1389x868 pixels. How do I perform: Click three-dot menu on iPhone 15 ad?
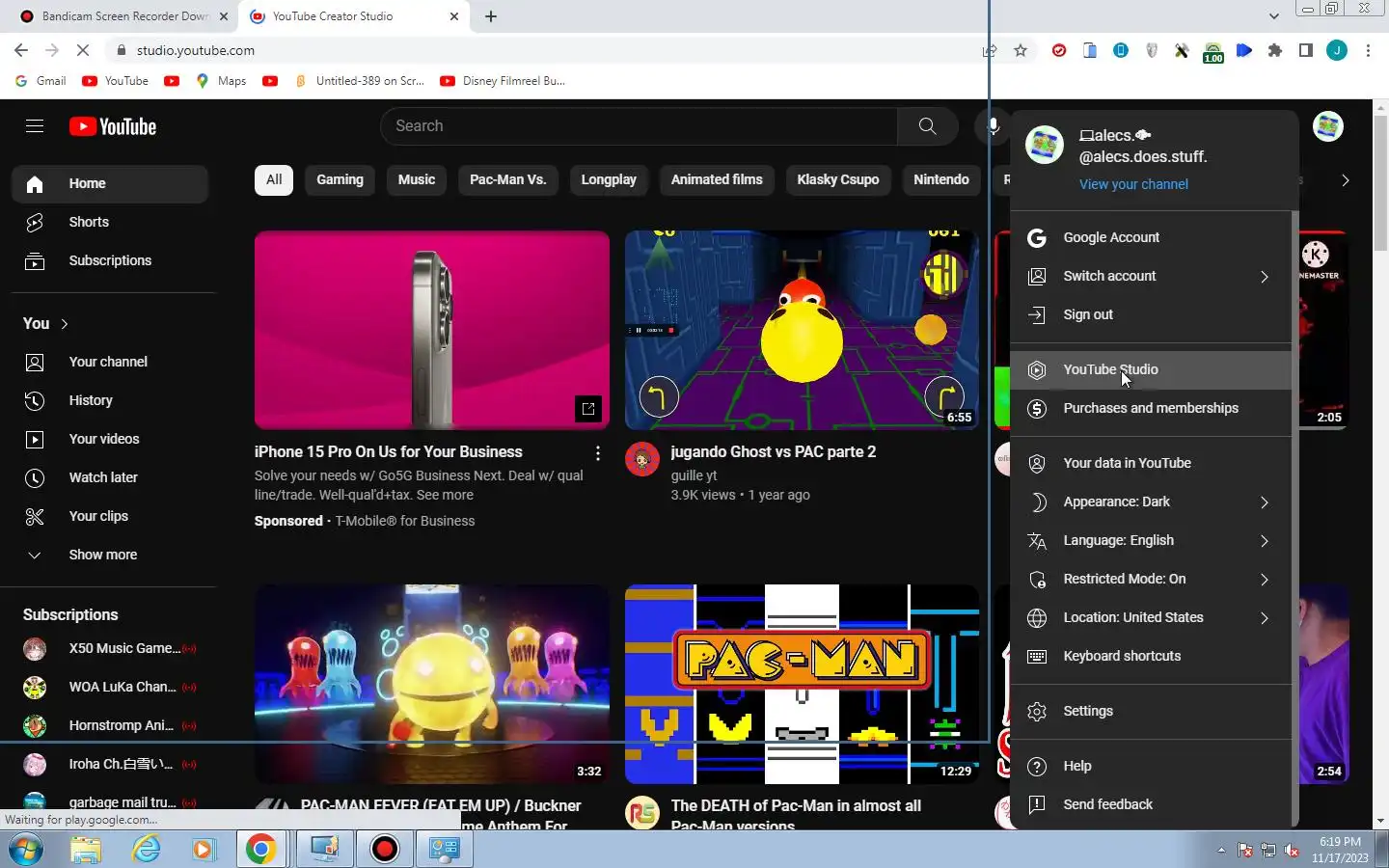click(x=598, y=453)
